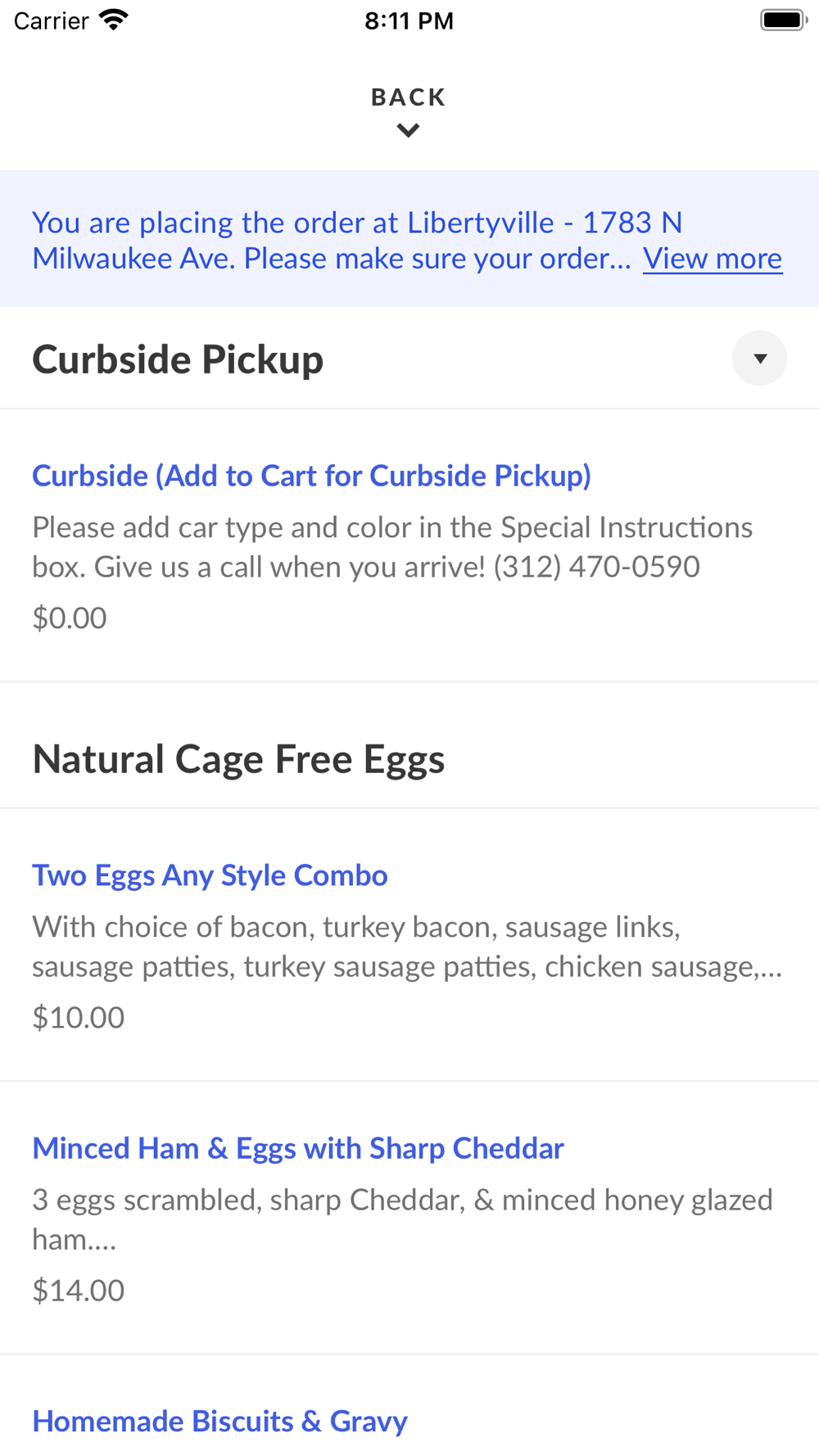
Task: Open Two Eggs Any Style Combo item
Action: [210, 875]
